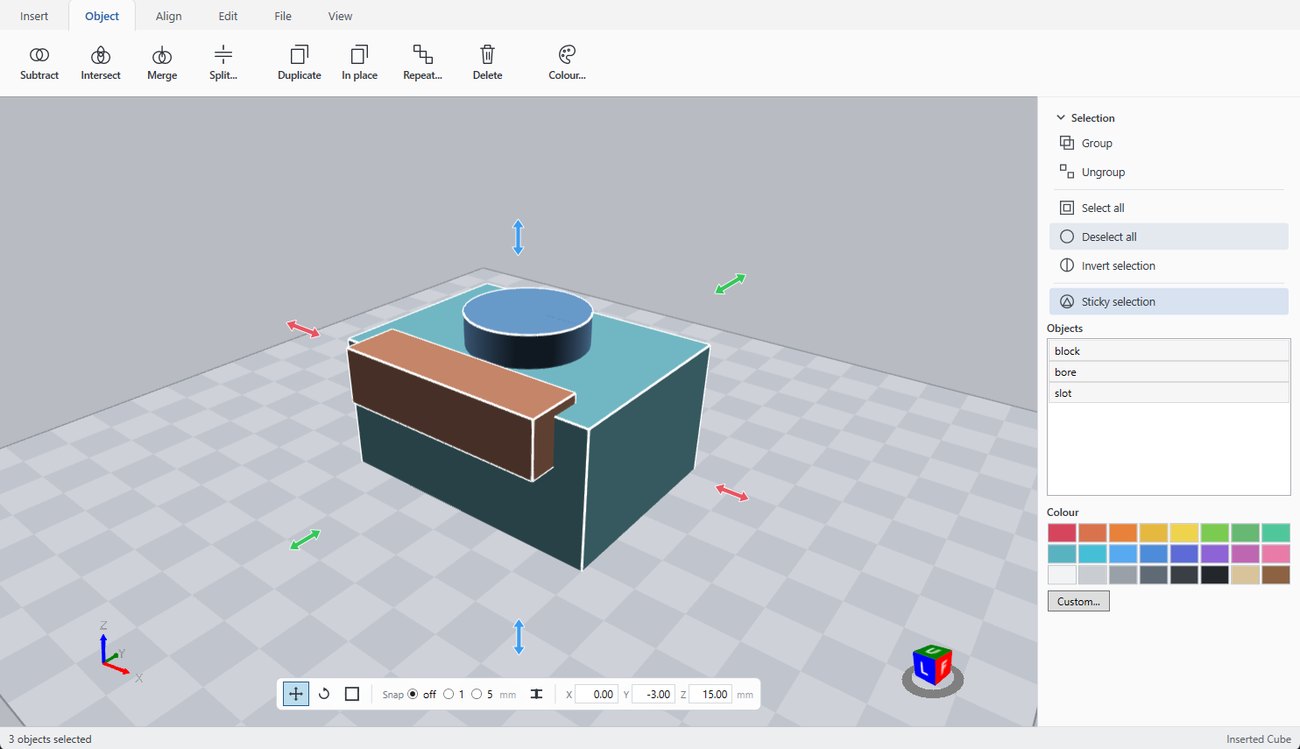Select bore in the Objects list
The image size is (1300, 749).
[1169, 372]
